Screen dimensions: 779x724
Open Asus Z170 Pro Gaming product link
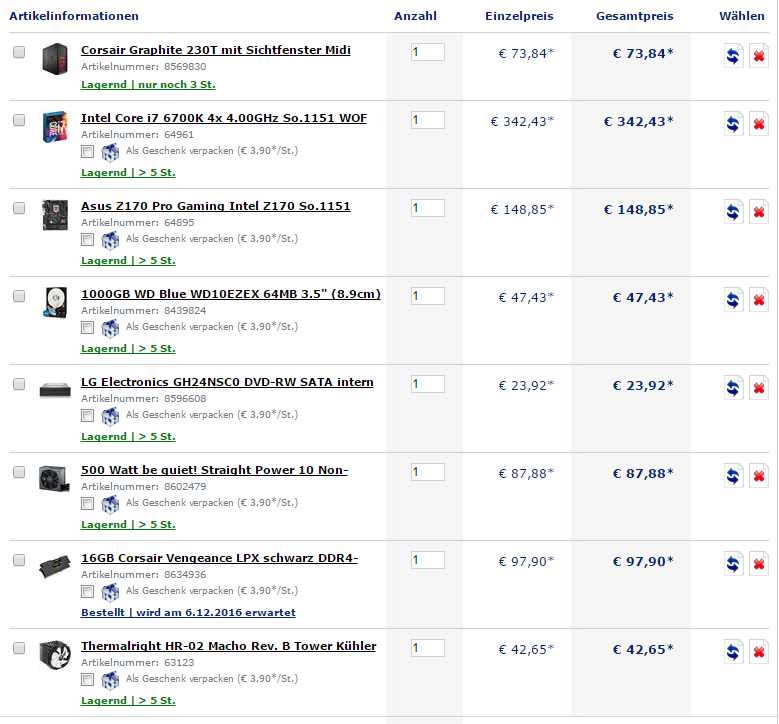(216, 206)
